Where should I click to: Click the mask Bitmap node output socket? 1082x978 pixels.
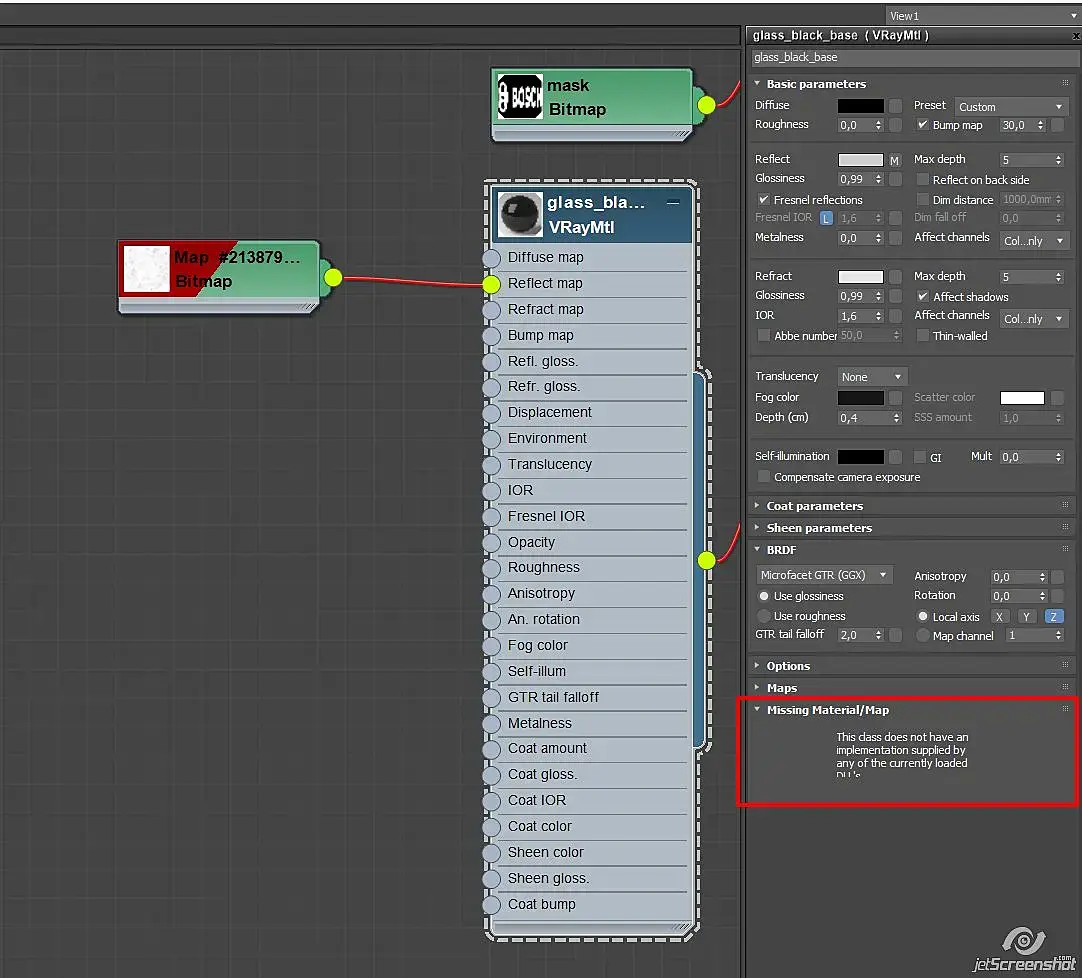click(706, 105)
